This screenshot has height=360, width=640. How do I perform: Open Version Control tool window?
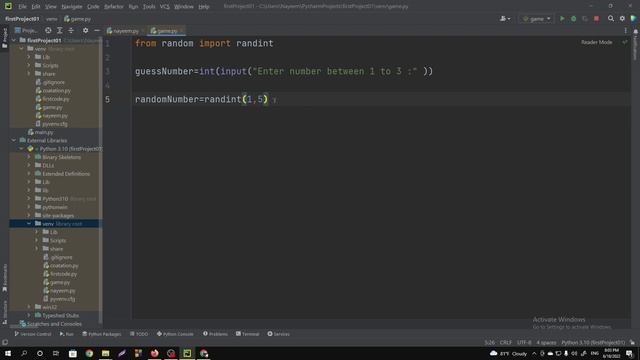[33, 334]
